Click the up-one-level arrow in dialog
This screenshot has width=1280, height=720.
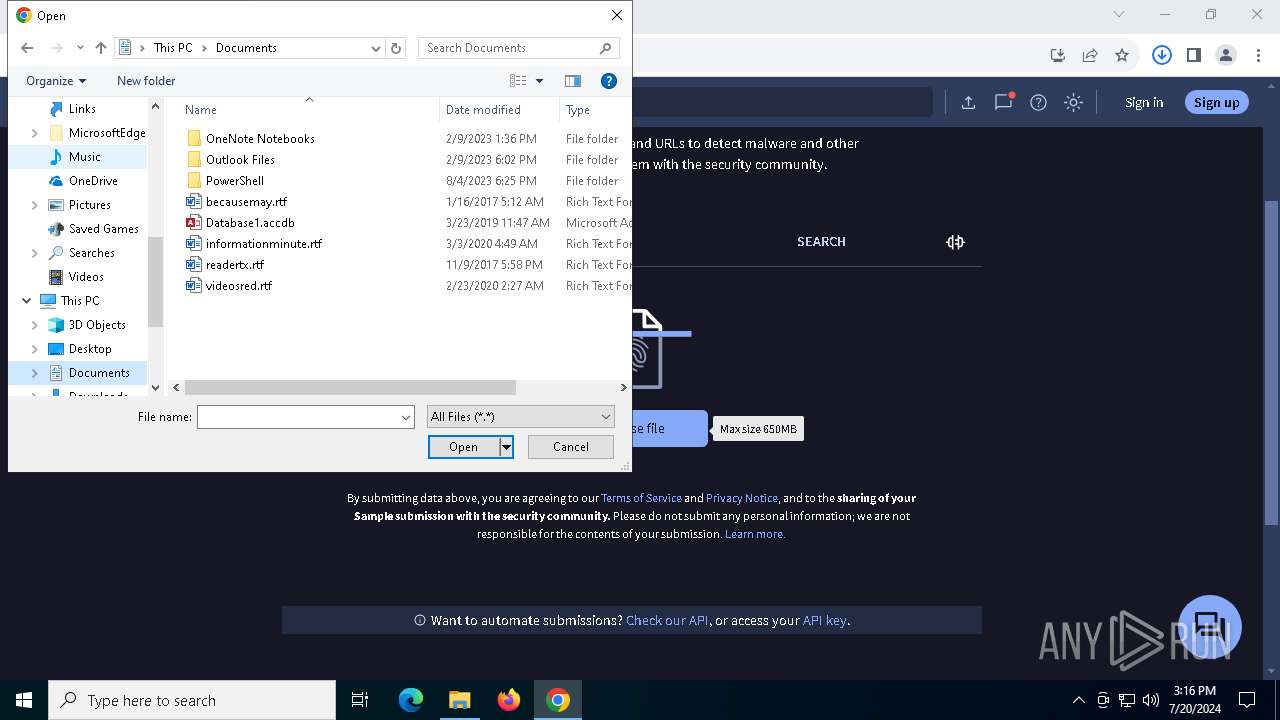click(100, 48)
